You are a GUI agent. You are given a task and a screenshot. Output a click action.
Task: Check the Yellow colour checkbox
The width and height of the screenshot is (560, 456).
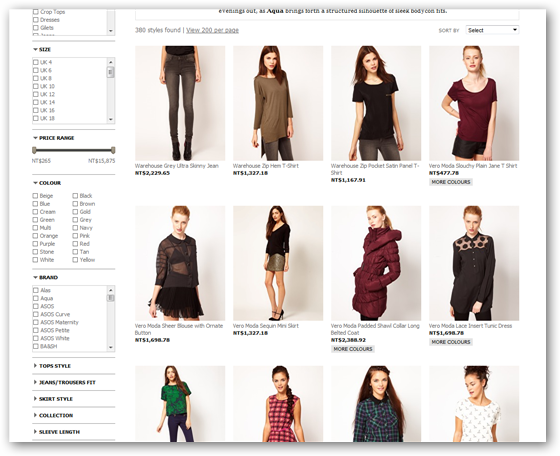(x=75, y=260)
